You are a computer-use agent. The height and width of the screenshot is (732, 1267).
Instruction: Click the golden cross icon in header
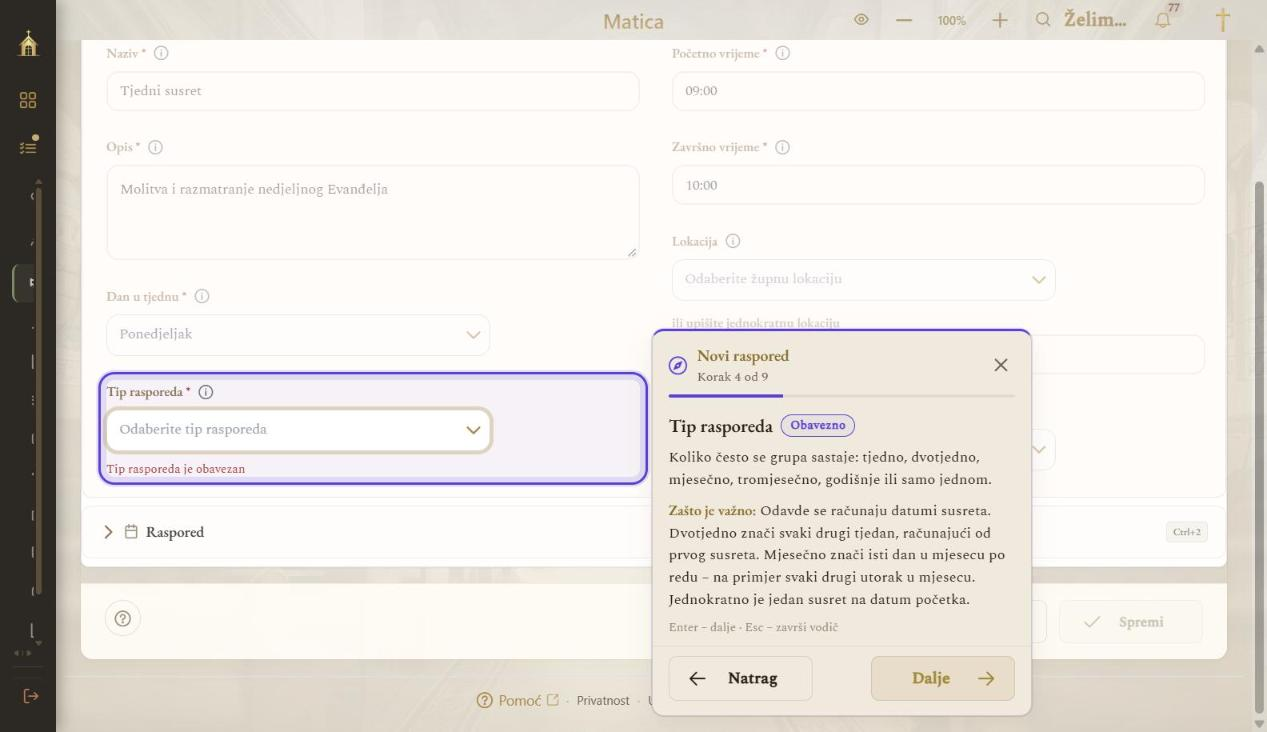(x=1222, y=20)
